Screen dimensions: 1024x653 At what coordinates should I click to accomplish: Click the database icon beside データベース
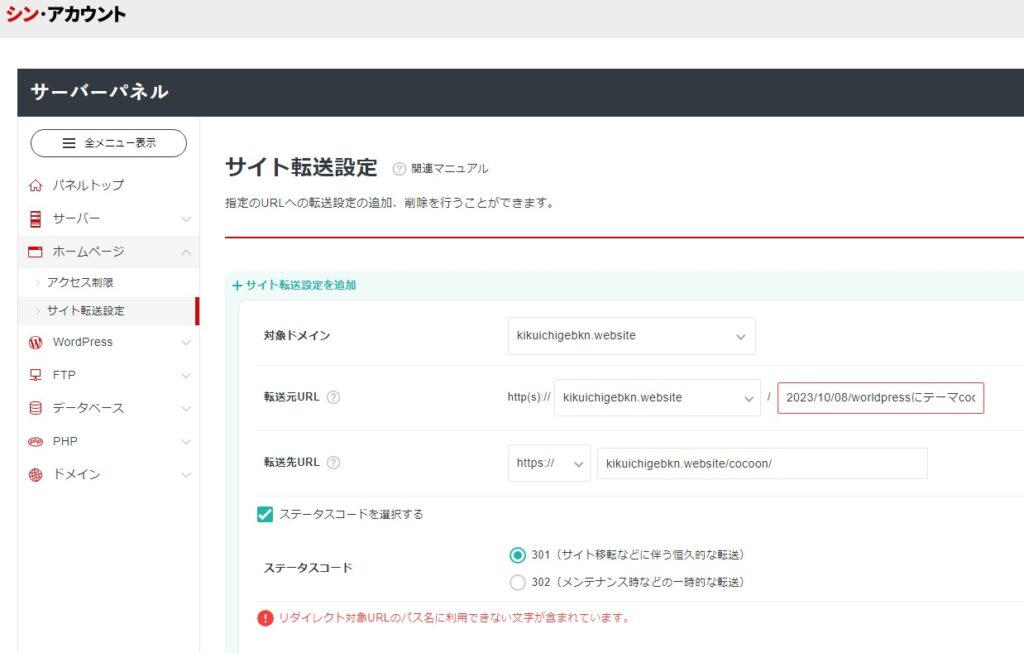click(x=36, y=408)
